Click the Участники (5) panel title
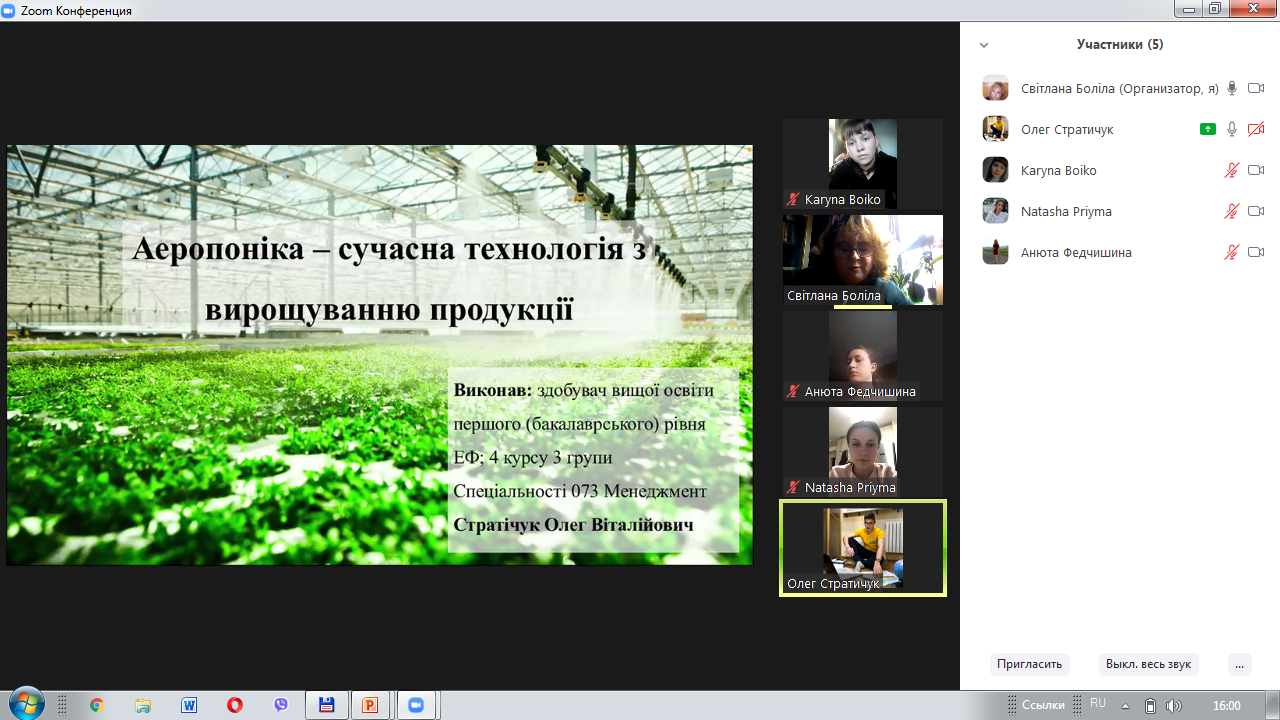Image resolution: width=1280 pixels, height=720 pixels. point(1120,45)
